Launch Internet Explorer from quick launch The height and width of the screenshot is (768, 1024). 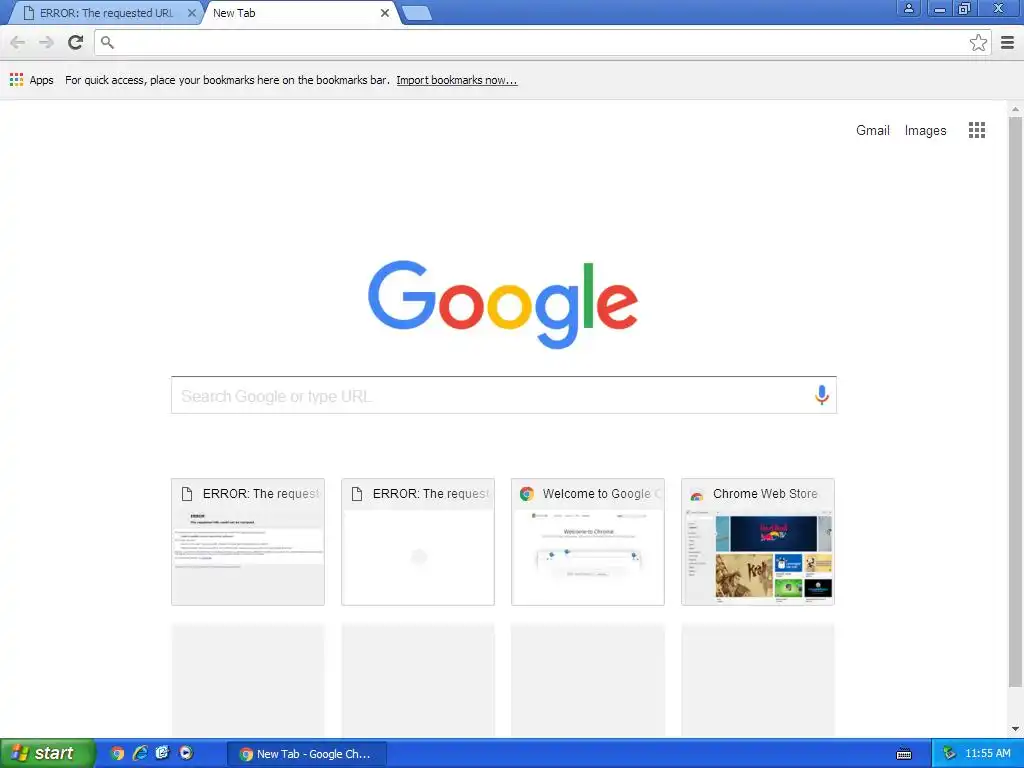[140, 754]
